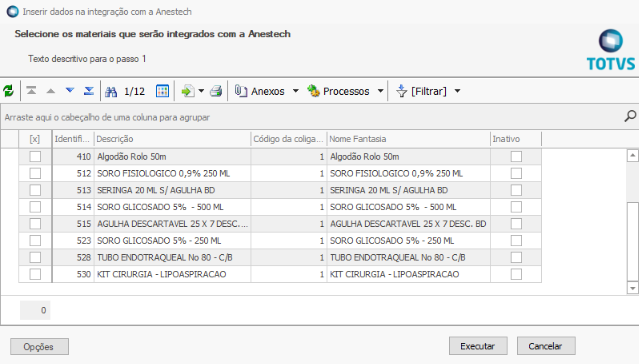639x364 pixels.
Task: Click the Cancelar button
Action: pyautogui.click(x=546, y=346)
